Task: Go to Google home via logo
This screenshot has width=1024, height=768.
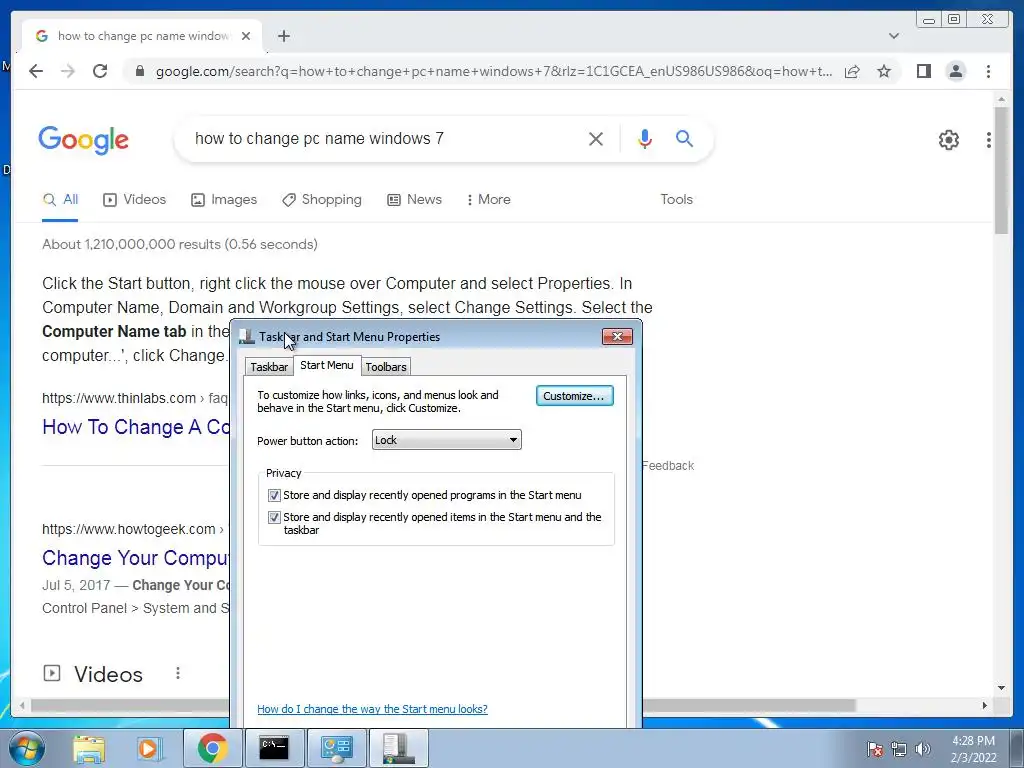Action: 84,140
